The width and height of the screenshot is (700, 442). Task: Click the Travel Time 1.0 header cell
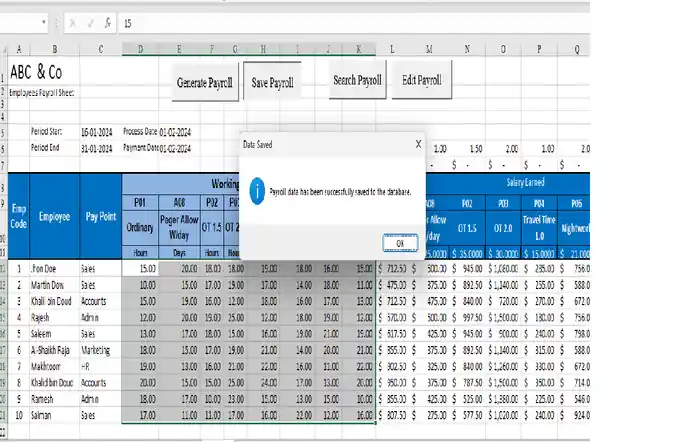(539, 228)
